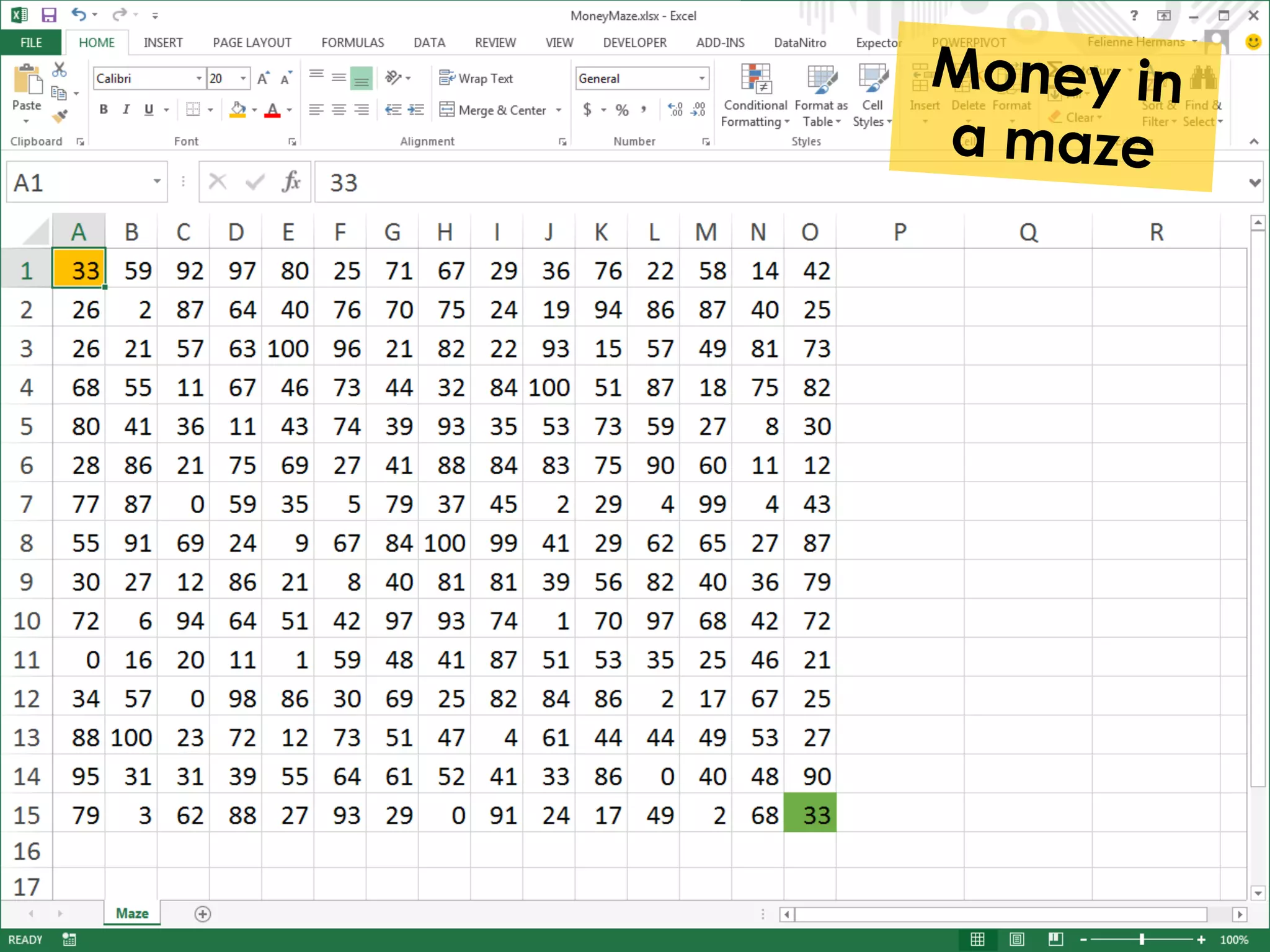Apply comma style number format
1270x952 pixels.
pos(644,110)
